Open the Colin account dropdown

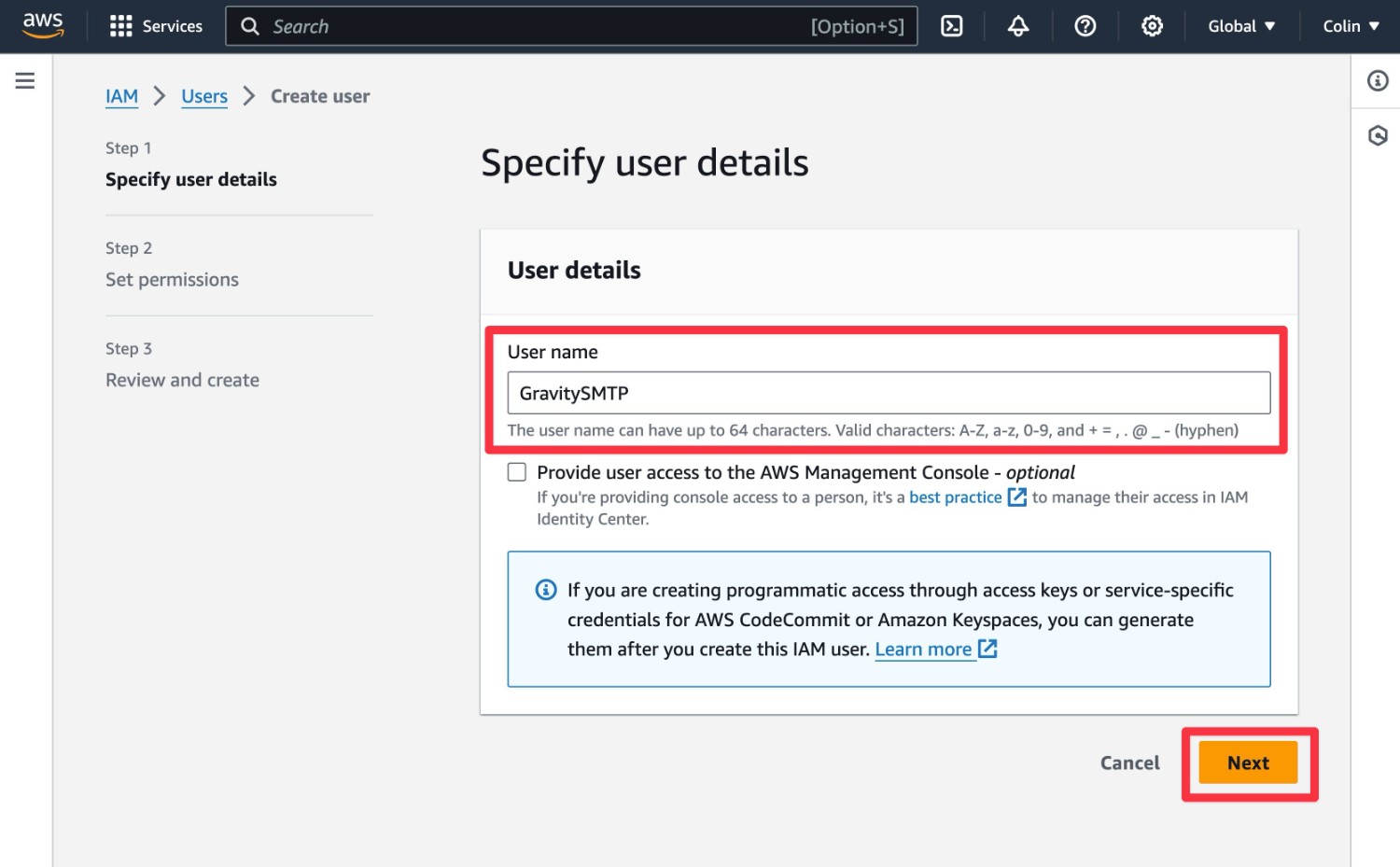point(1351,26)
